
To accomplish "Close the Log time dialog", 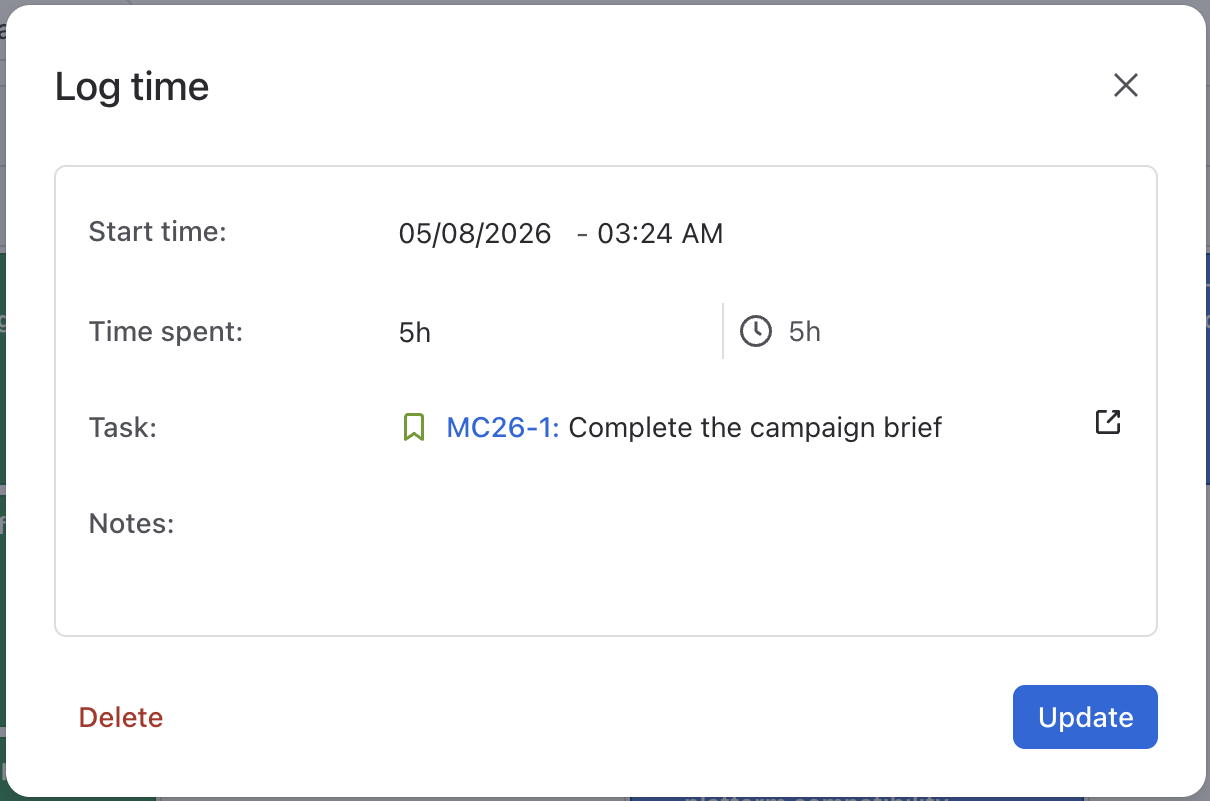I will tap(1126, 86).
